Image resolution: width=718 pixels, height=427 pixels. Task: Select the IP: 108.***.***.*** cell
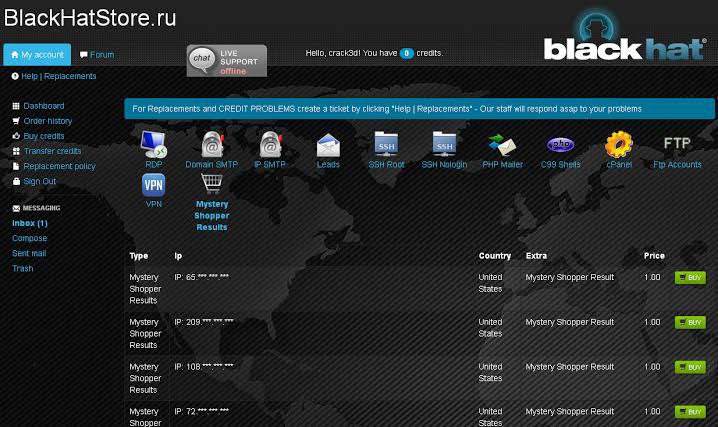pyautogui.click(x=204, y=367)
